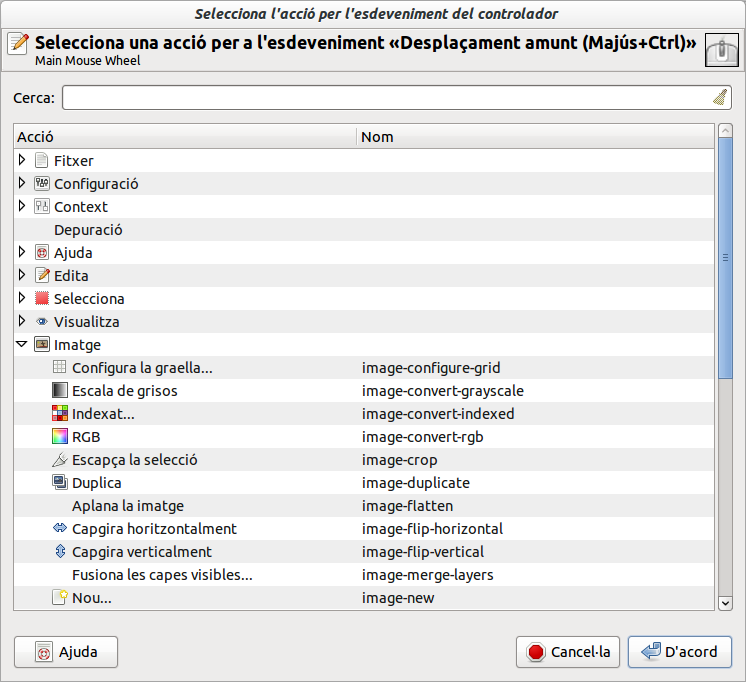Click the Escapça la selecció crop icon
Viewport: 746px width, 682px height.
click(x=59, y=460)
